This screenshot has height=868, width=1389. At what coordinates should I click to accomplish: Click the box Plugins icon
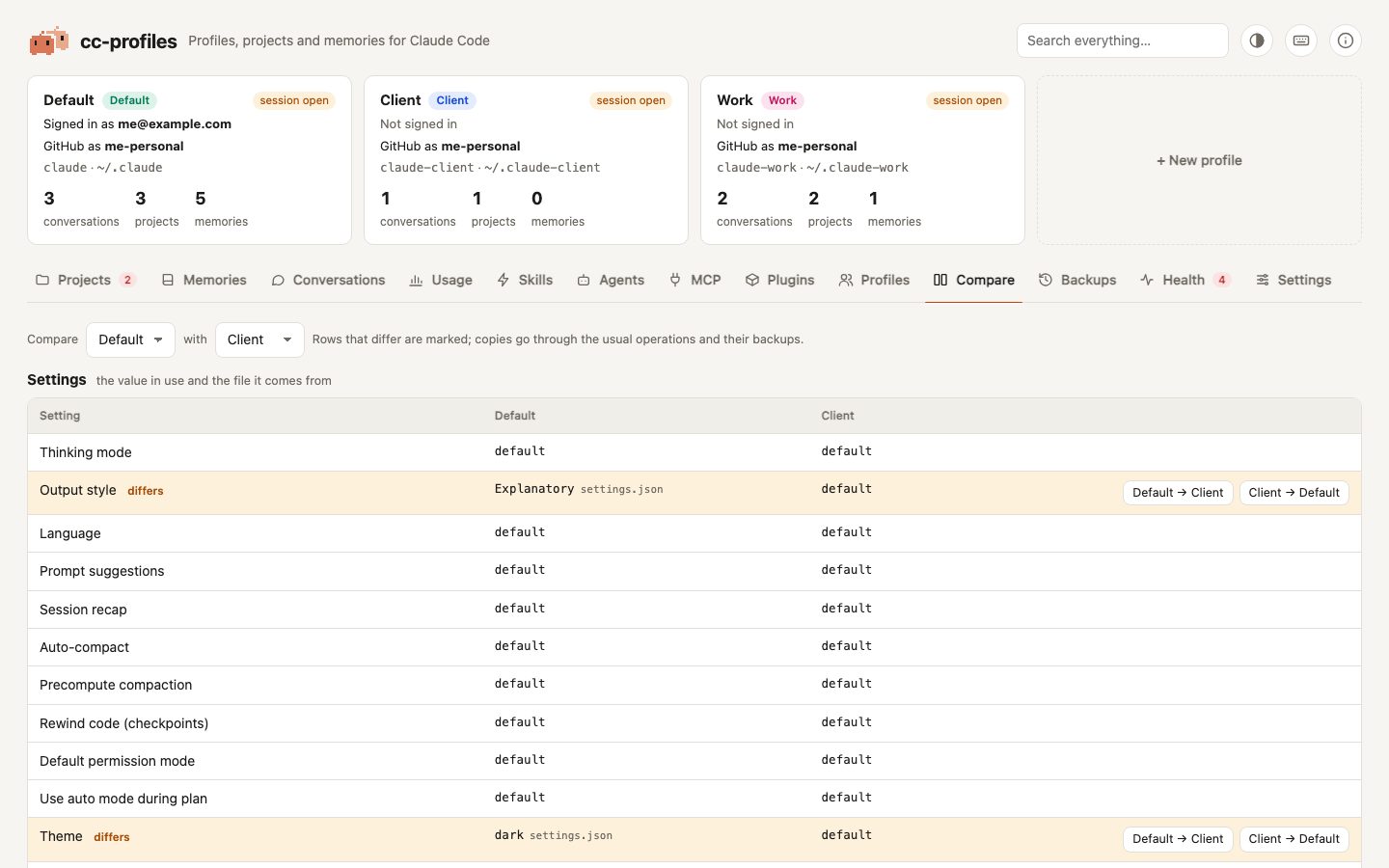(x=752, y=280)
